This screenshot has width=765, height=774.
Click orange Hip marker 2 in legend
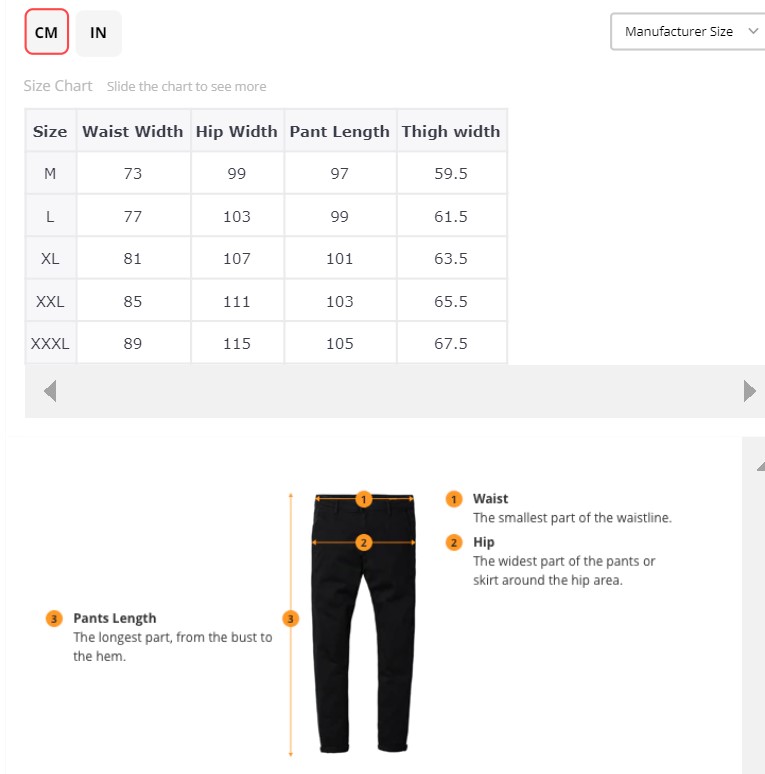(x=454, y=543)
